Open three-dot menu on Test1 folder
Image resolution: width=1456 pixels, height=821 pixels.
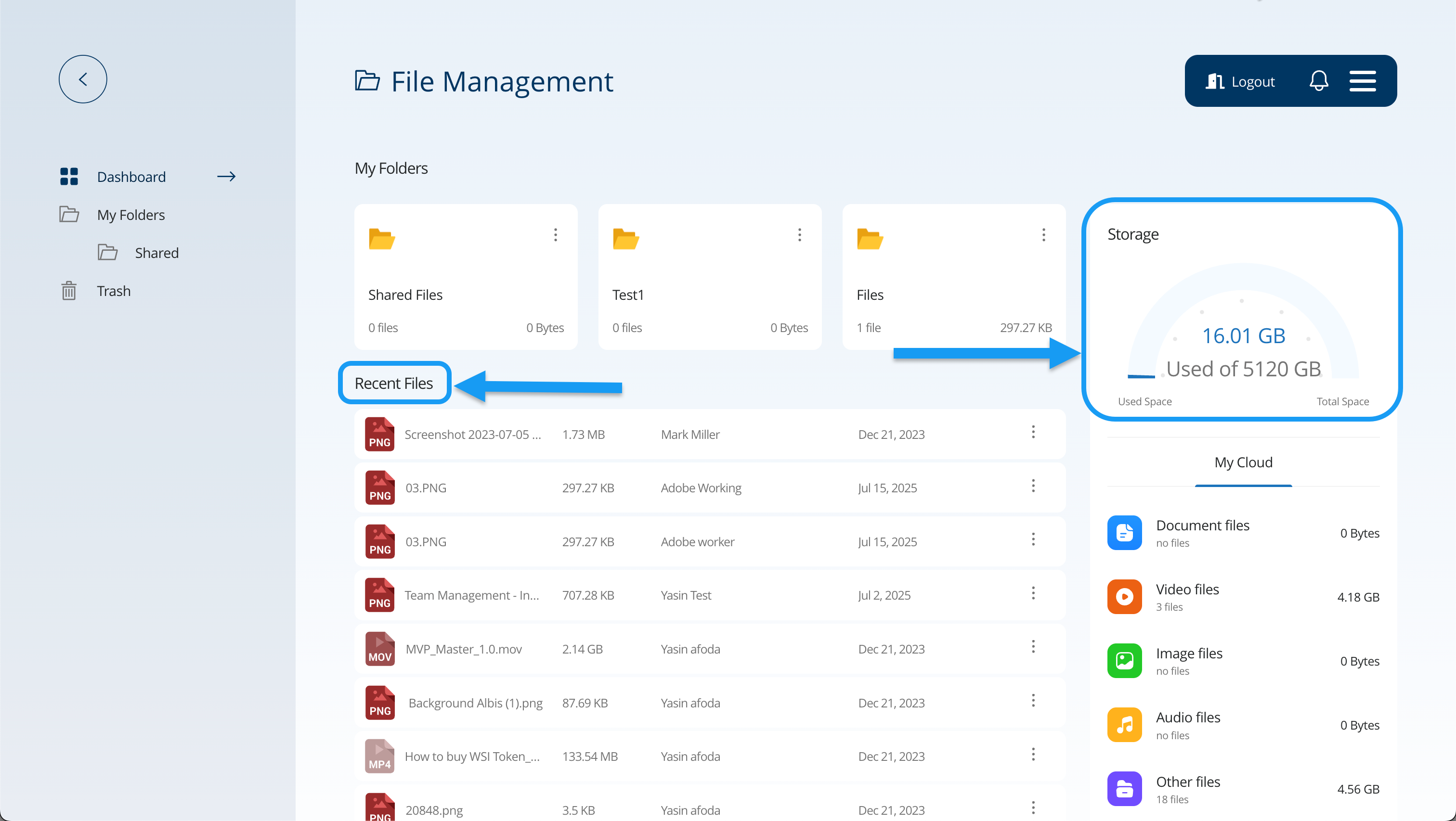pyautogui.click(x=799, y=234)
